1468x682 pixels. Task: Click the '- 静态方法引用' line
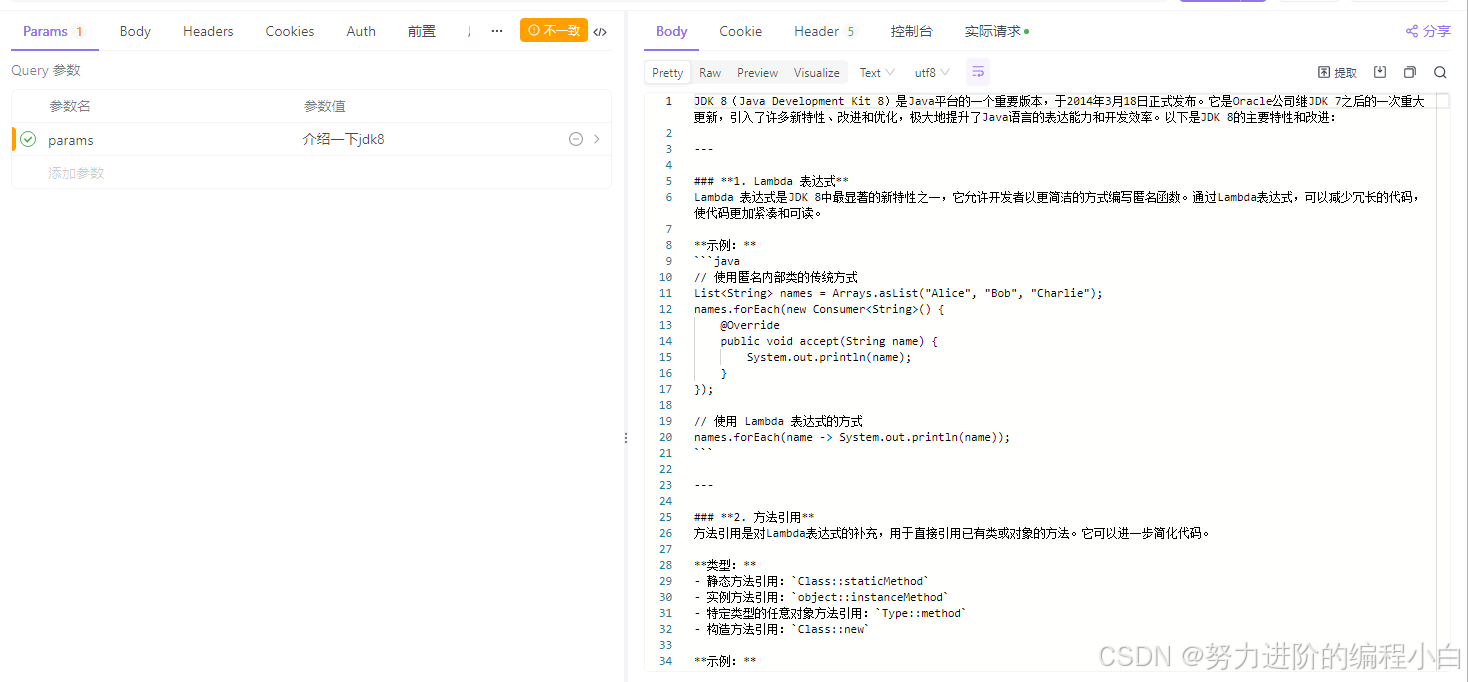click(x=811, y=581)
